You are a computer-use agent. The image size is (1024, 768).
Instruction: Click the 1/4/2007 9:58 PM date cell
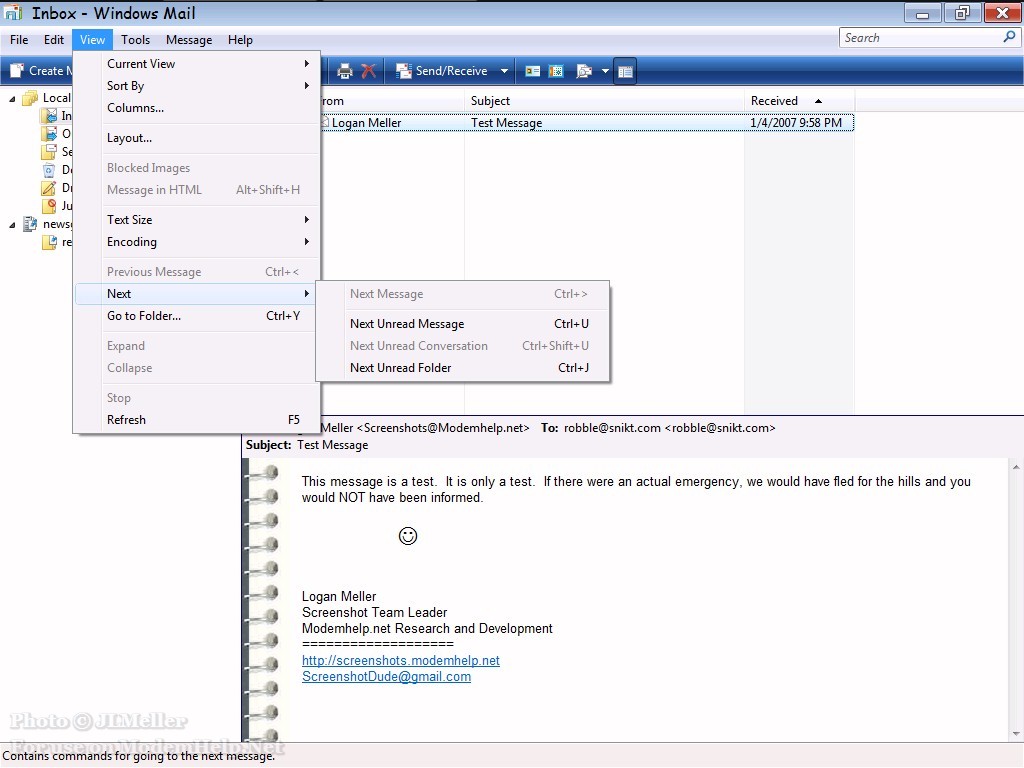(795, 123)
